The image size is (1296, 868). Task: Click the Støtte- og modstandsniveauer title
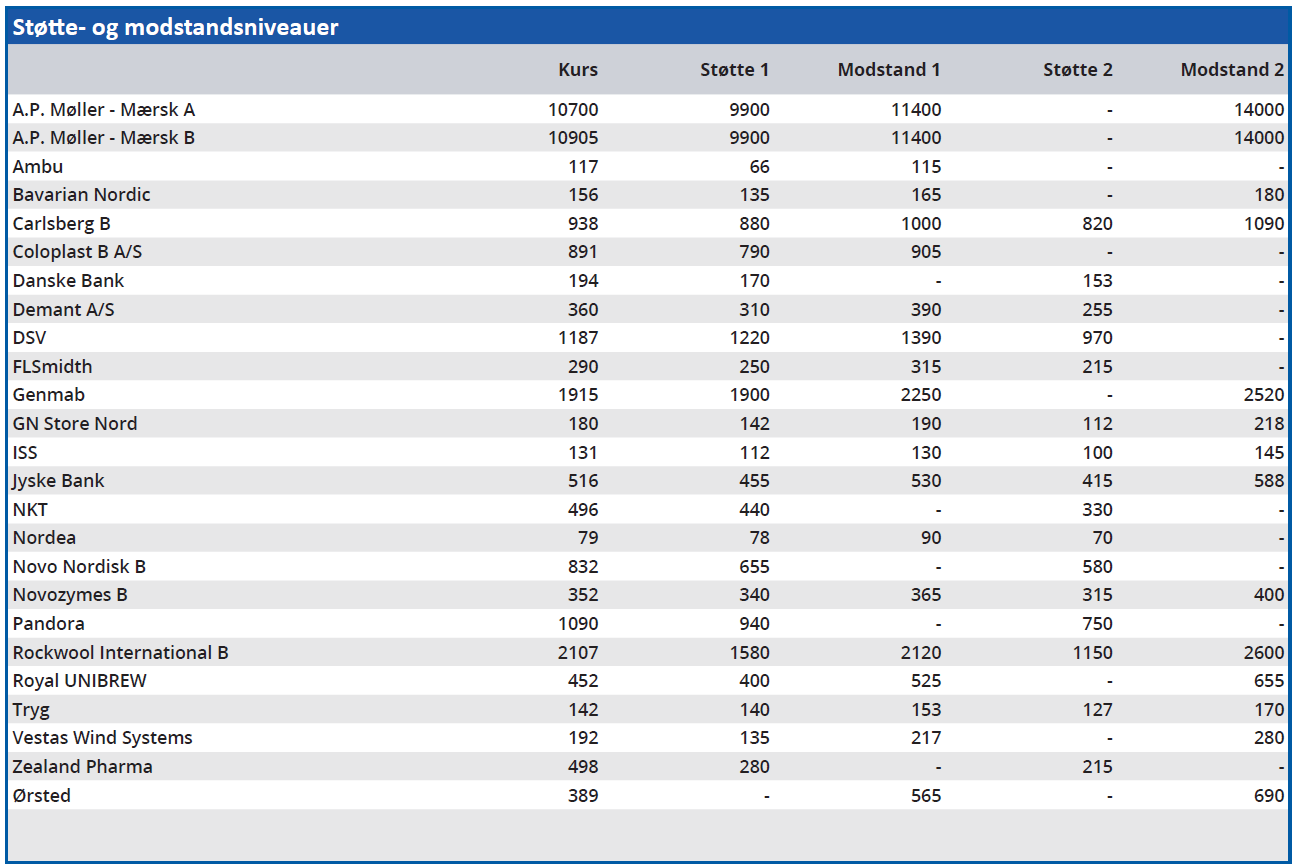(x=175, y=27)
